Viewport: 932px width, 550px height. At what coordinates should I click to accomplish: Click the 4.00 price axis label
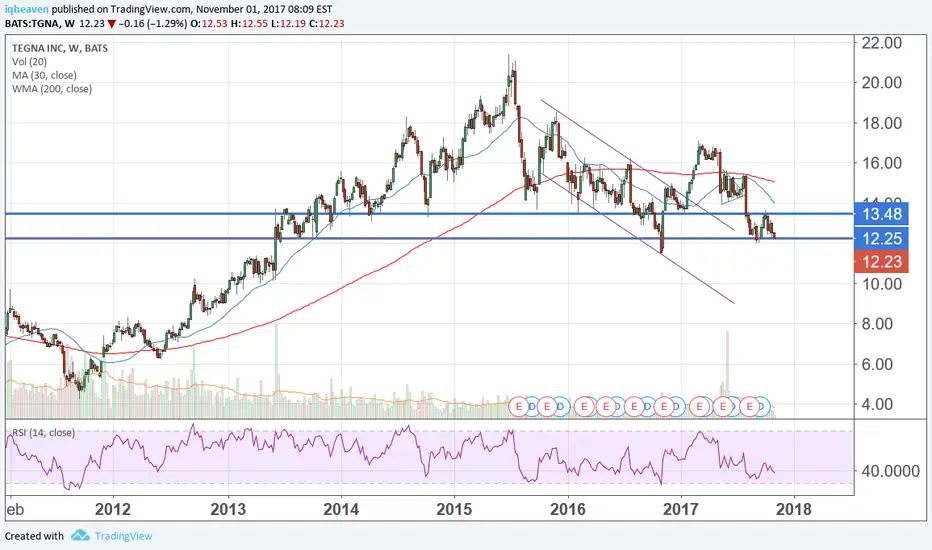[x=877, y=404]
